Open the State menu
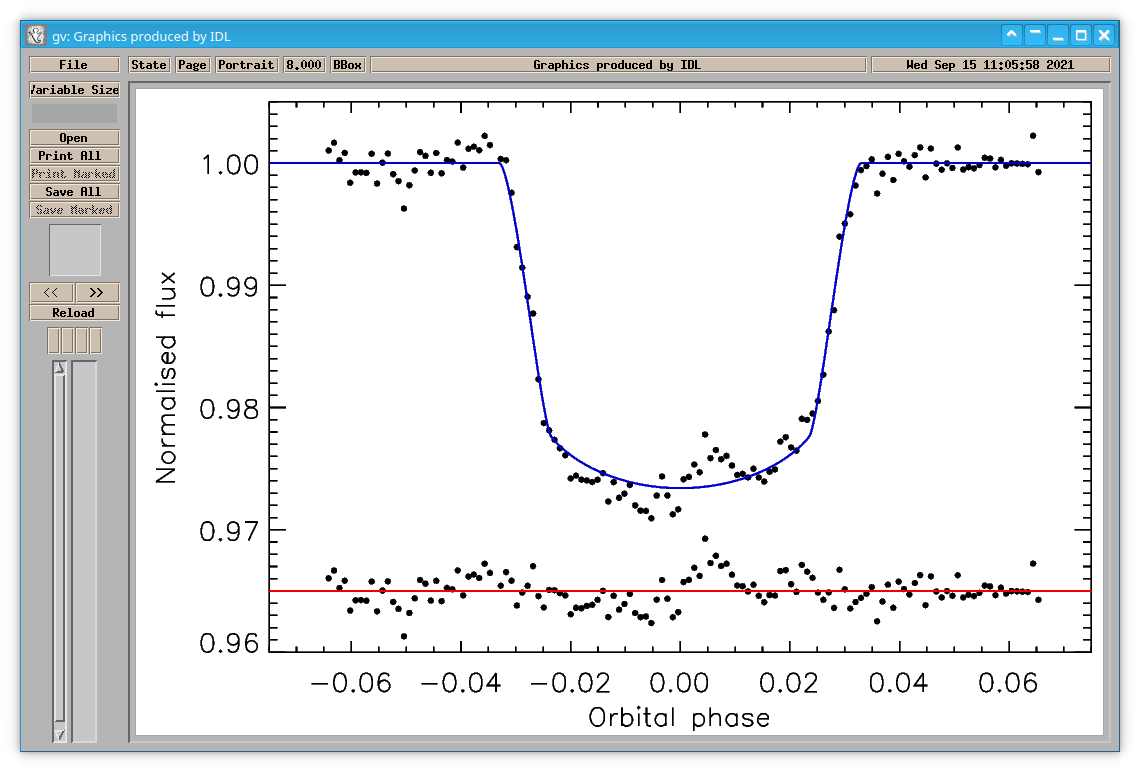The height and width of the screenshot is (772, 1140). (149, 65)
